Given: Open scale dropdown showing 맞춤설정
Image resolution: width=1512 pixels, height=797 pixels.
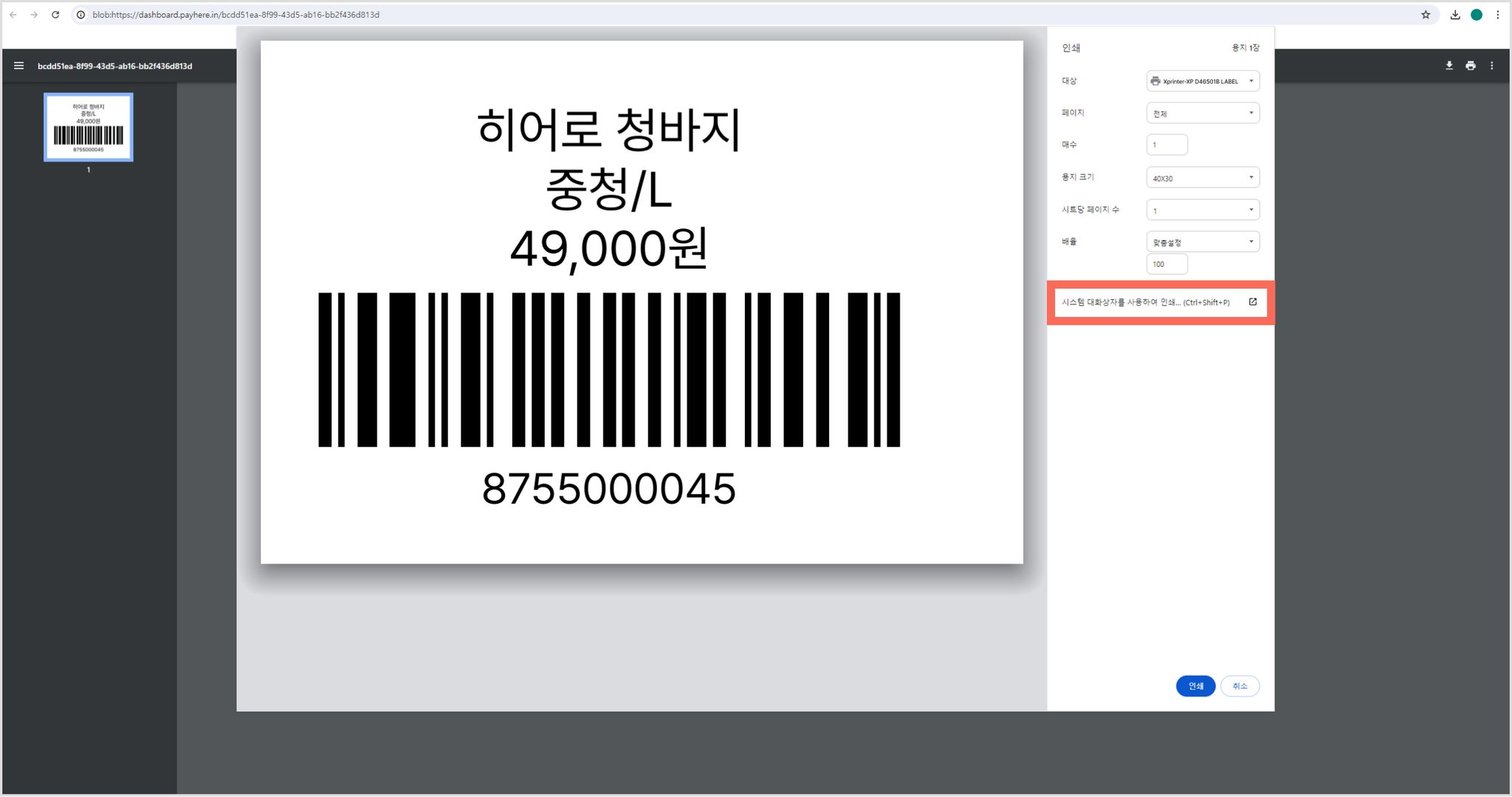Looking at the screenshot, I should point(1203,242).
